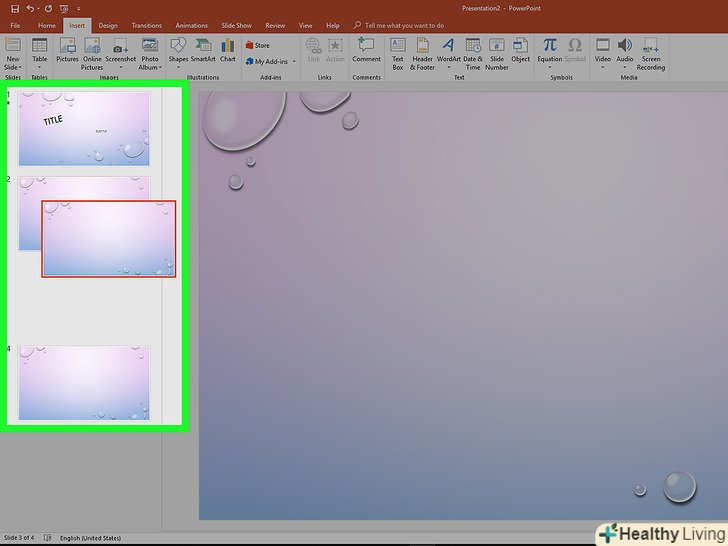Click the Pictures icon in the ribbon

pos(67,50)
